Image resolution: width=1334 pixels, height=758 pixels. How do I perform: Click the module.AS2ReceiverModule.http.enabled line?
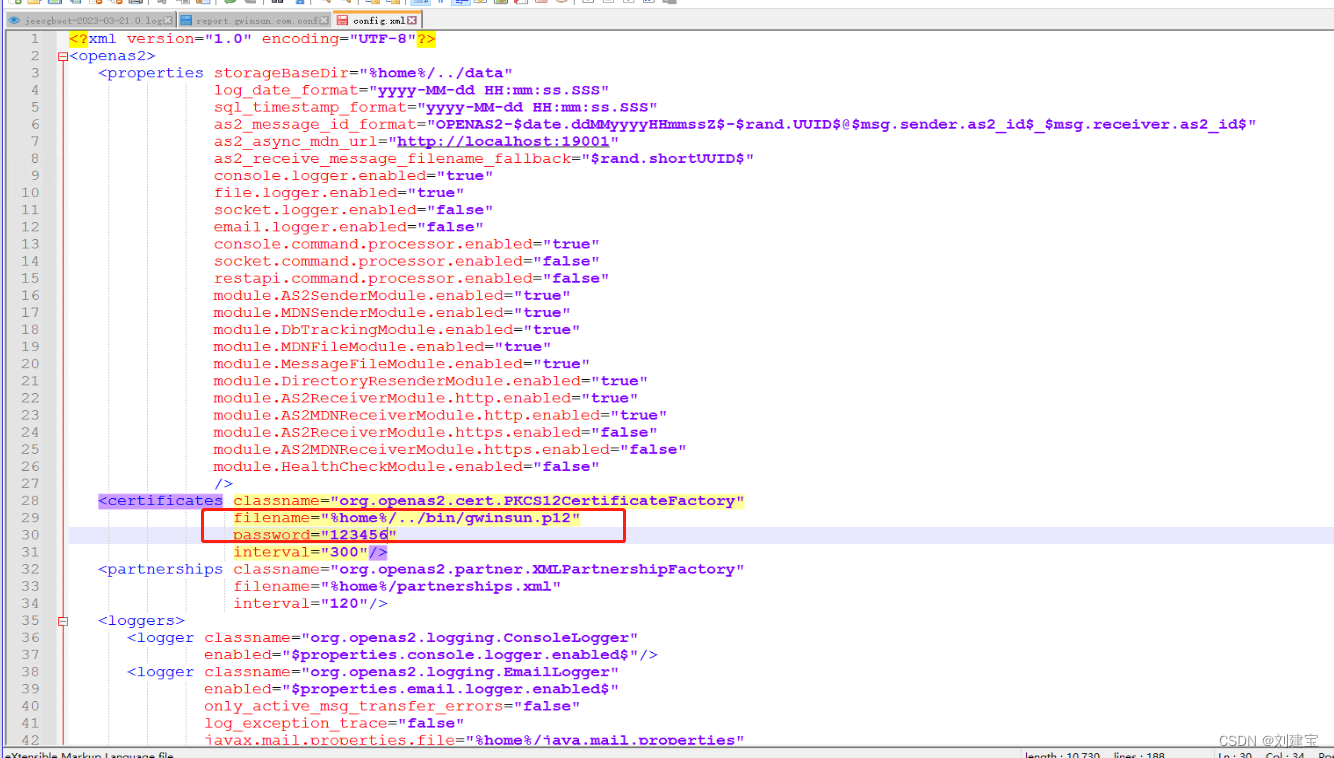pos(426,398)
